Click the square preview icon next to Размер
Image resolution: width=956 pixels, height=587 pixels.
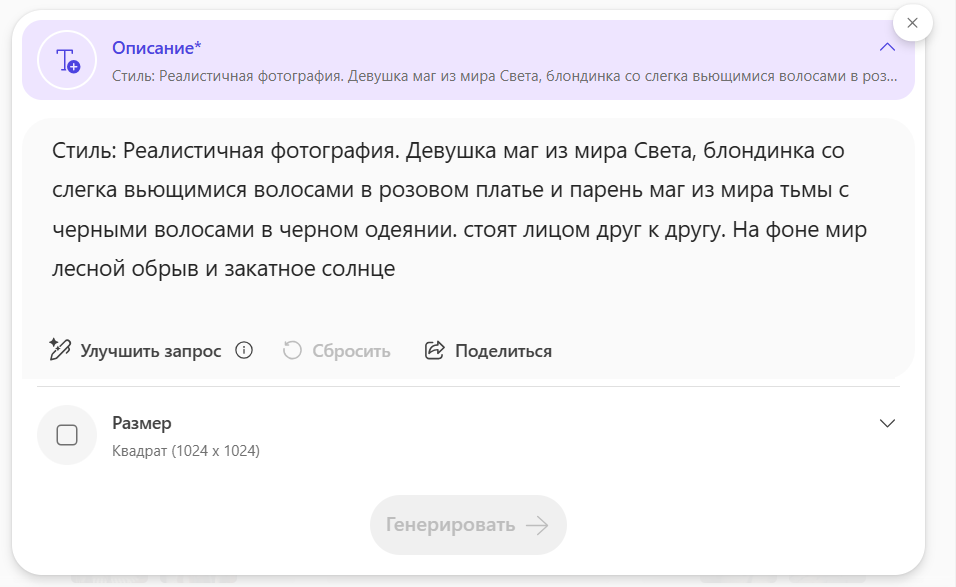[66, 434]
